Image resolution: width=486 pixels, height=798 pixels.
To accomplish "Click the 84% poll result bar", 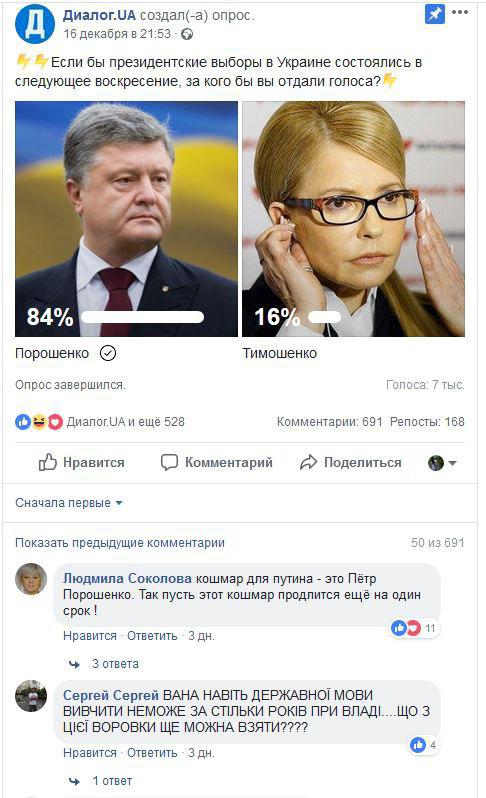I will coord(142,317).
